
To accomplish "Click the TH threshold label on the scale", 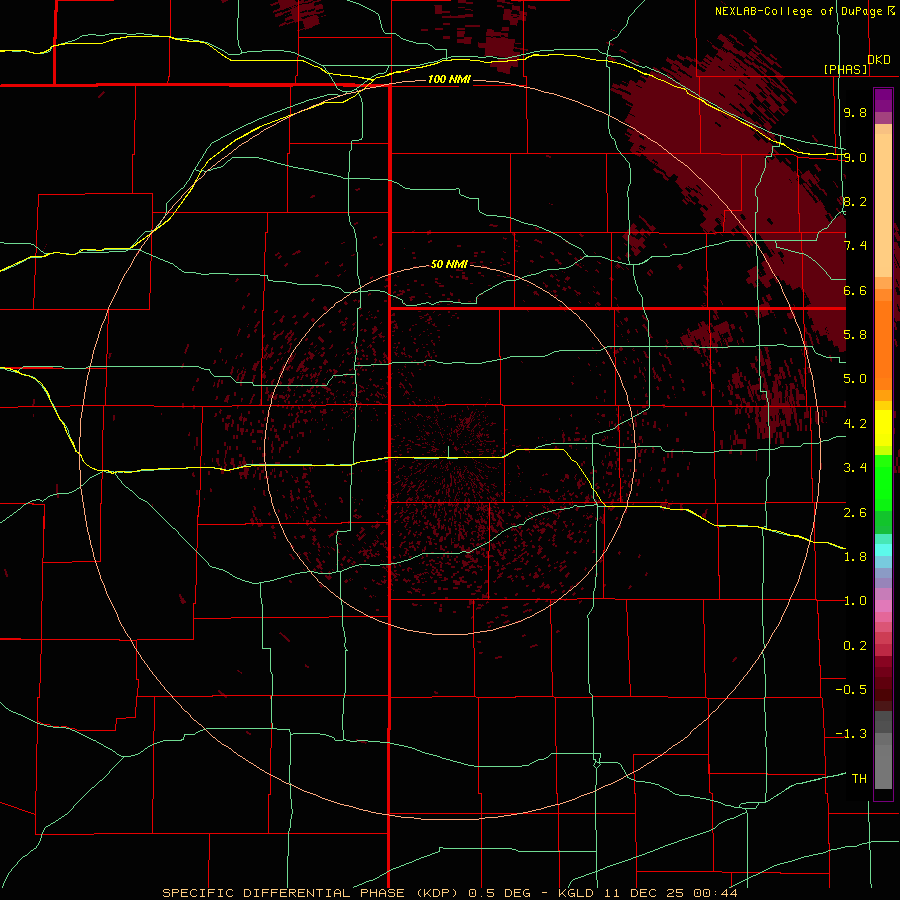I will point(859,779).
